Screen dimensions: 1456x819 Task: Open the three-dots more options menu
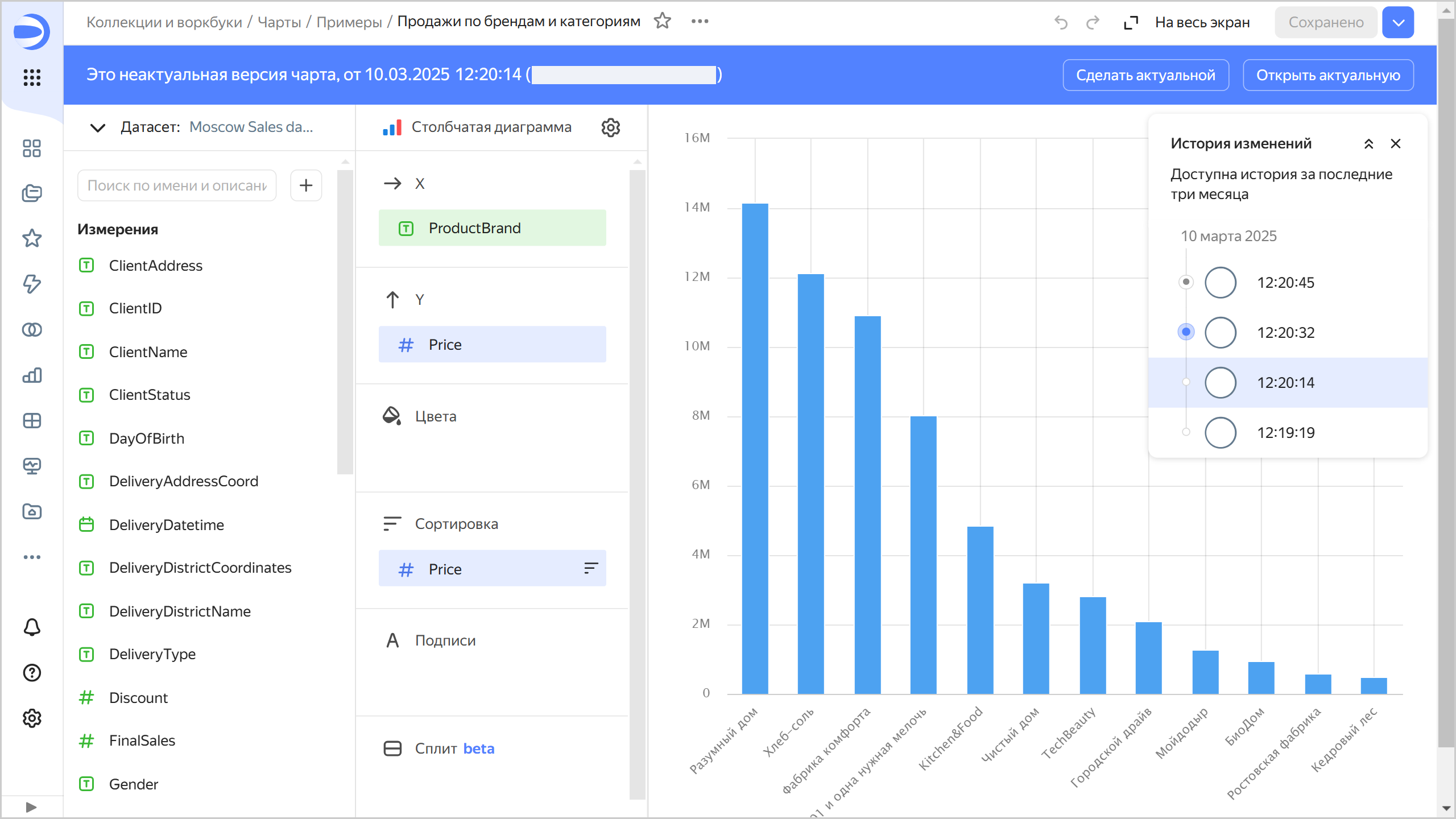tap(700, 22)
